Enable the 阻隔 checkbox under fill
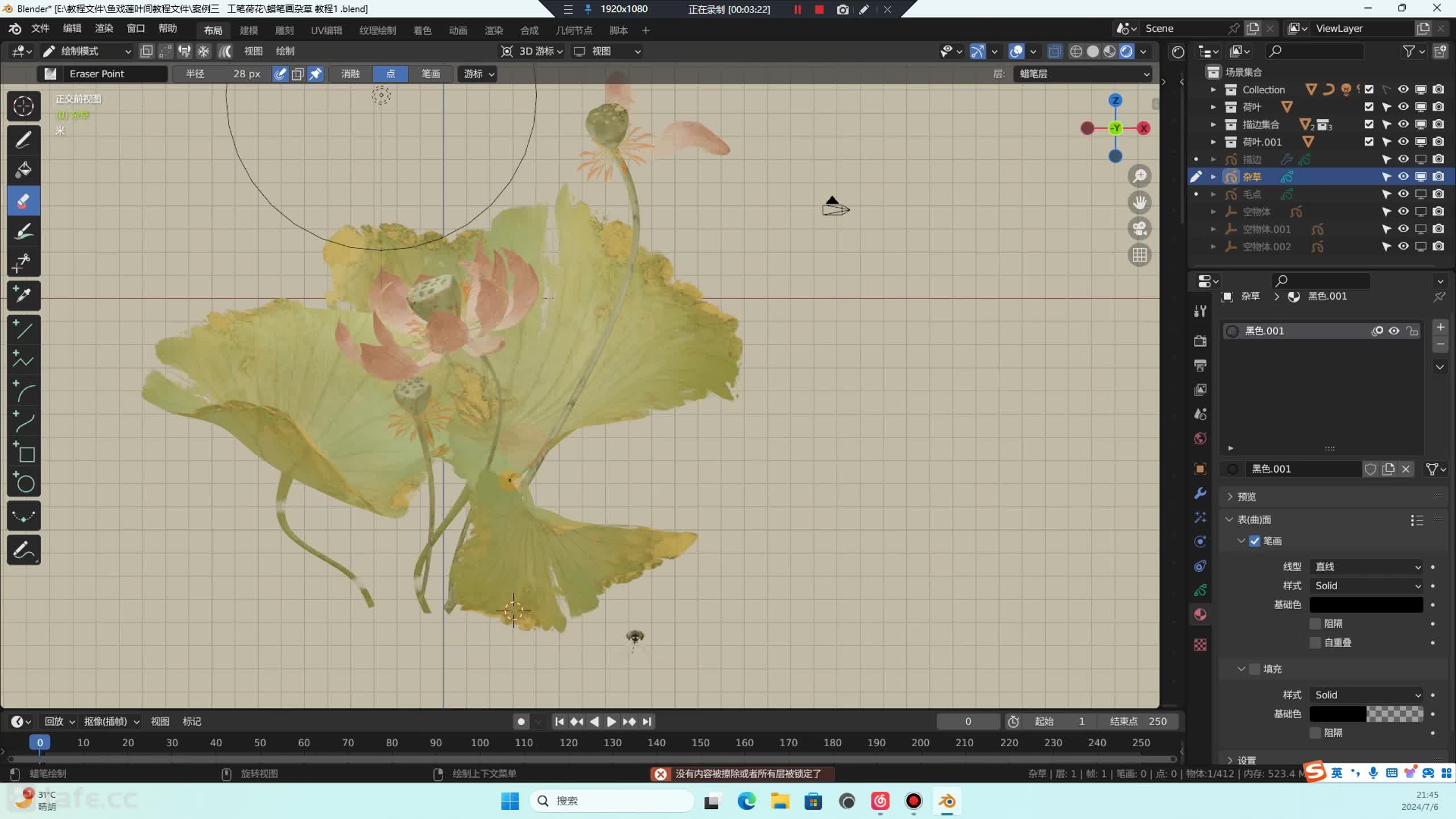This screenshot has width=1456, height=819. click(1315, 733)
